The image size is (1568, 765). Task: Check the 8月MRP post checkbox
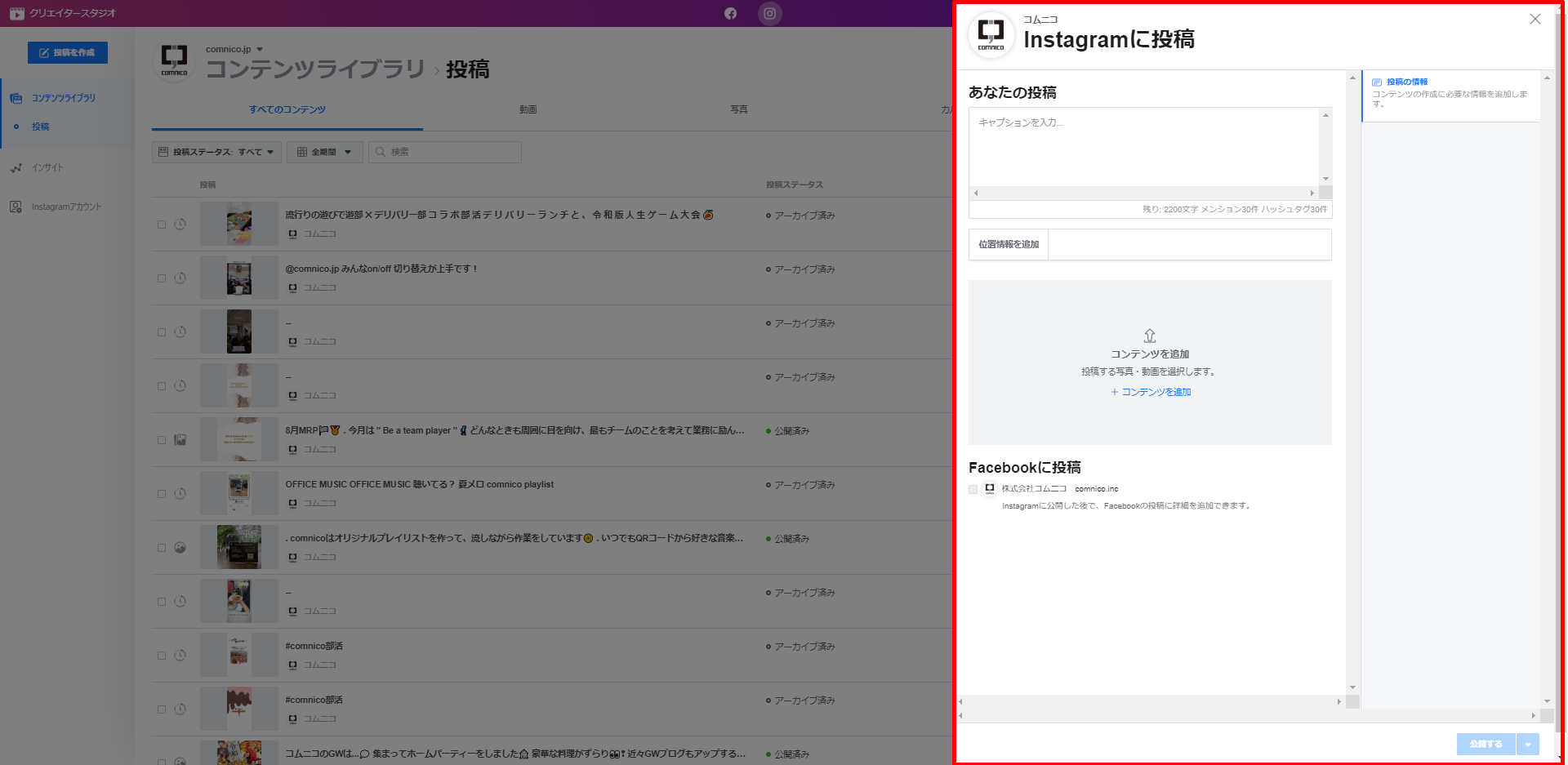(x=162, y=440)
